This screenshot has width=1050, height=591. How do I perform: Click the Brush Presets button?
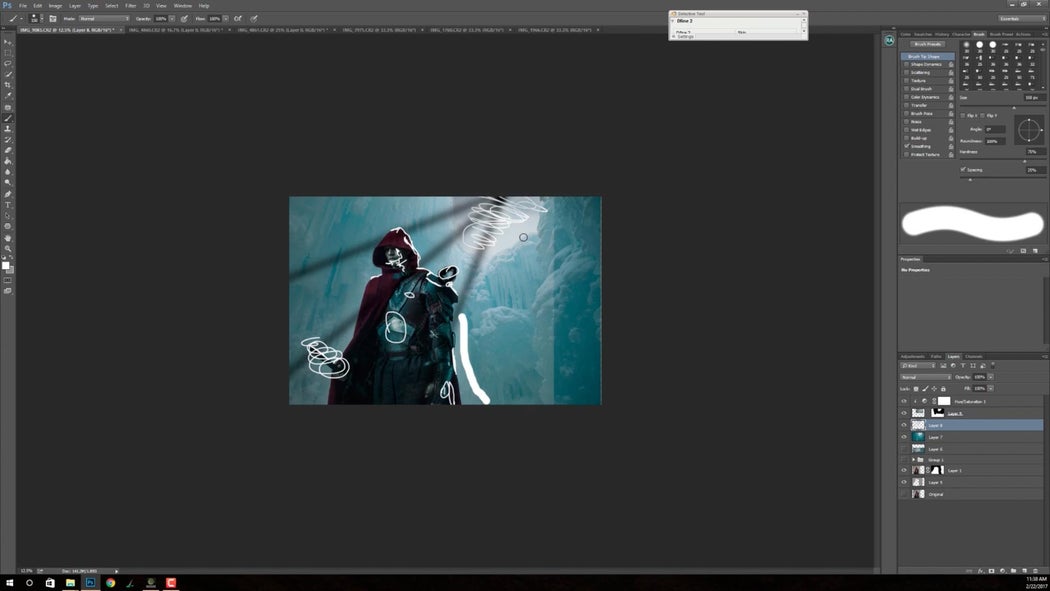click(927, 44)
